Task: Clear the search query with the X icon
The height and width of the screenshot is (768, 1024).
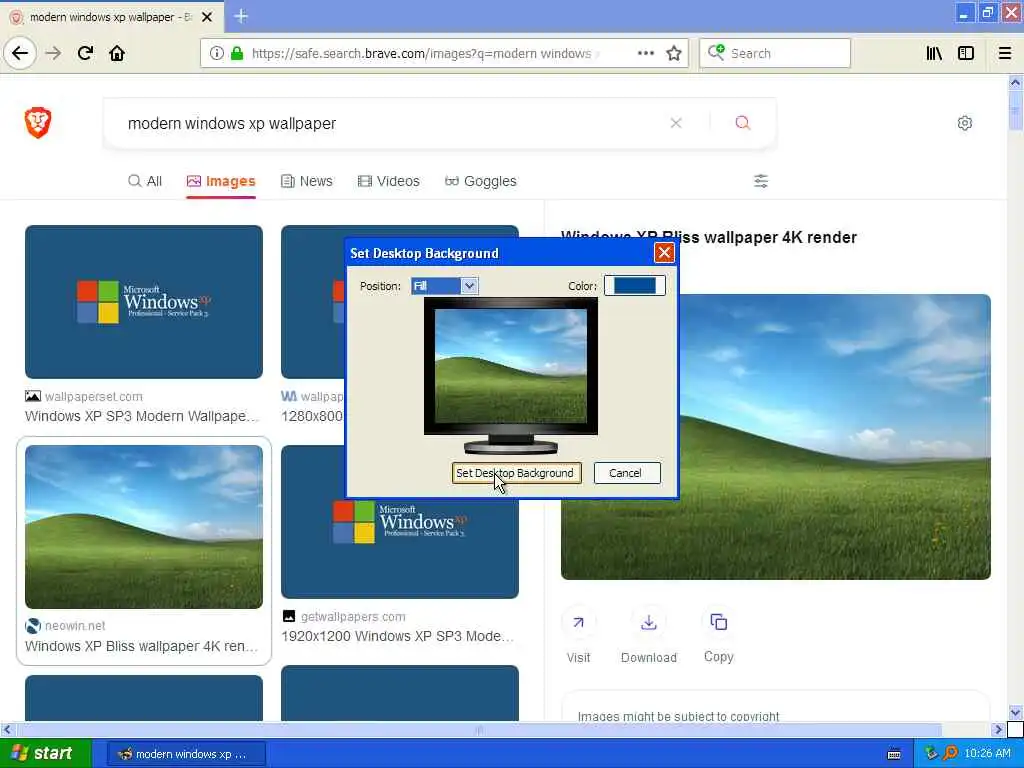Action: [676, 123]
